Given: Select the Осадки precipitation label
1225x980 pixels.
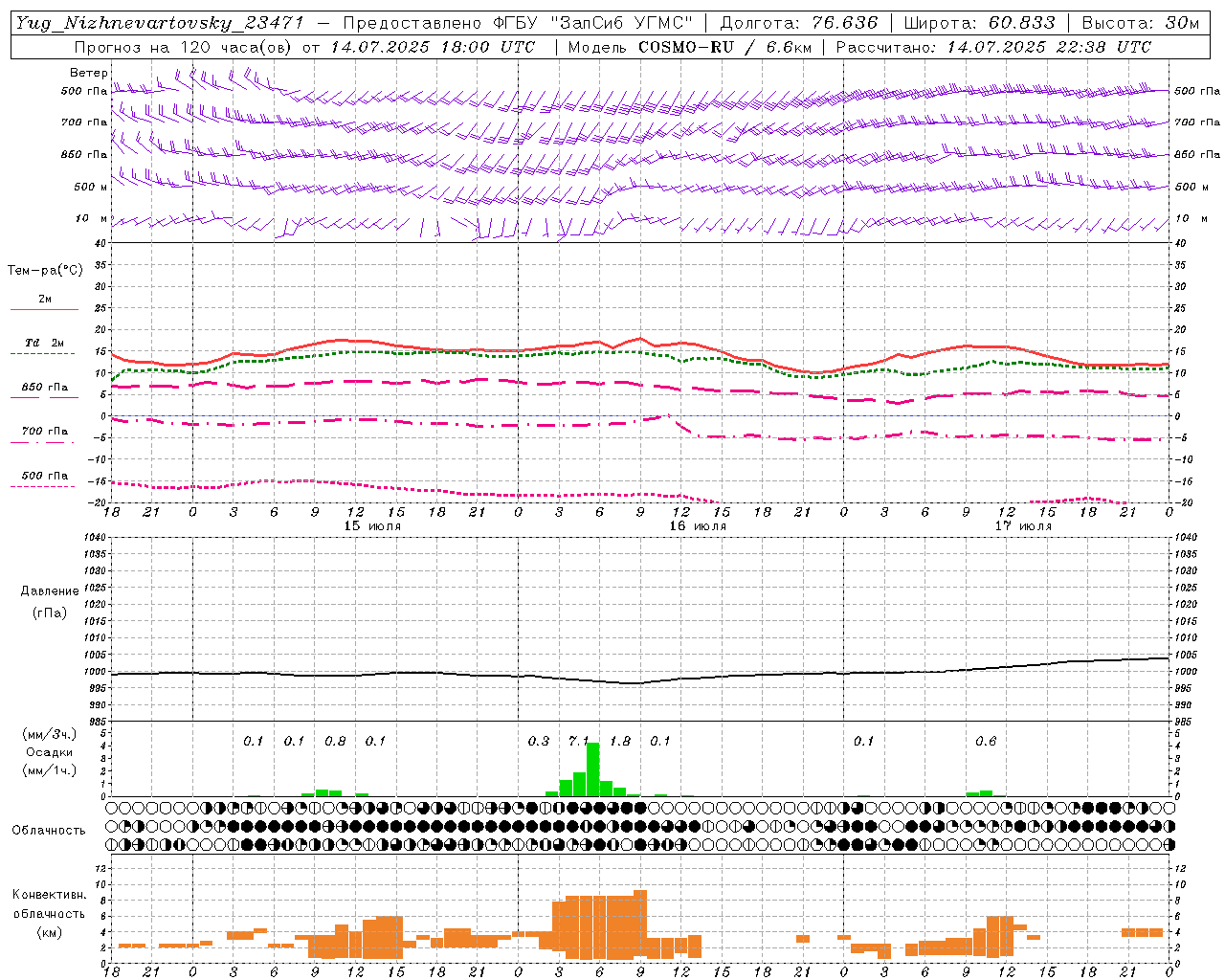Looking at the screenshot, I should pyautogui.click(x=49, y=752).
